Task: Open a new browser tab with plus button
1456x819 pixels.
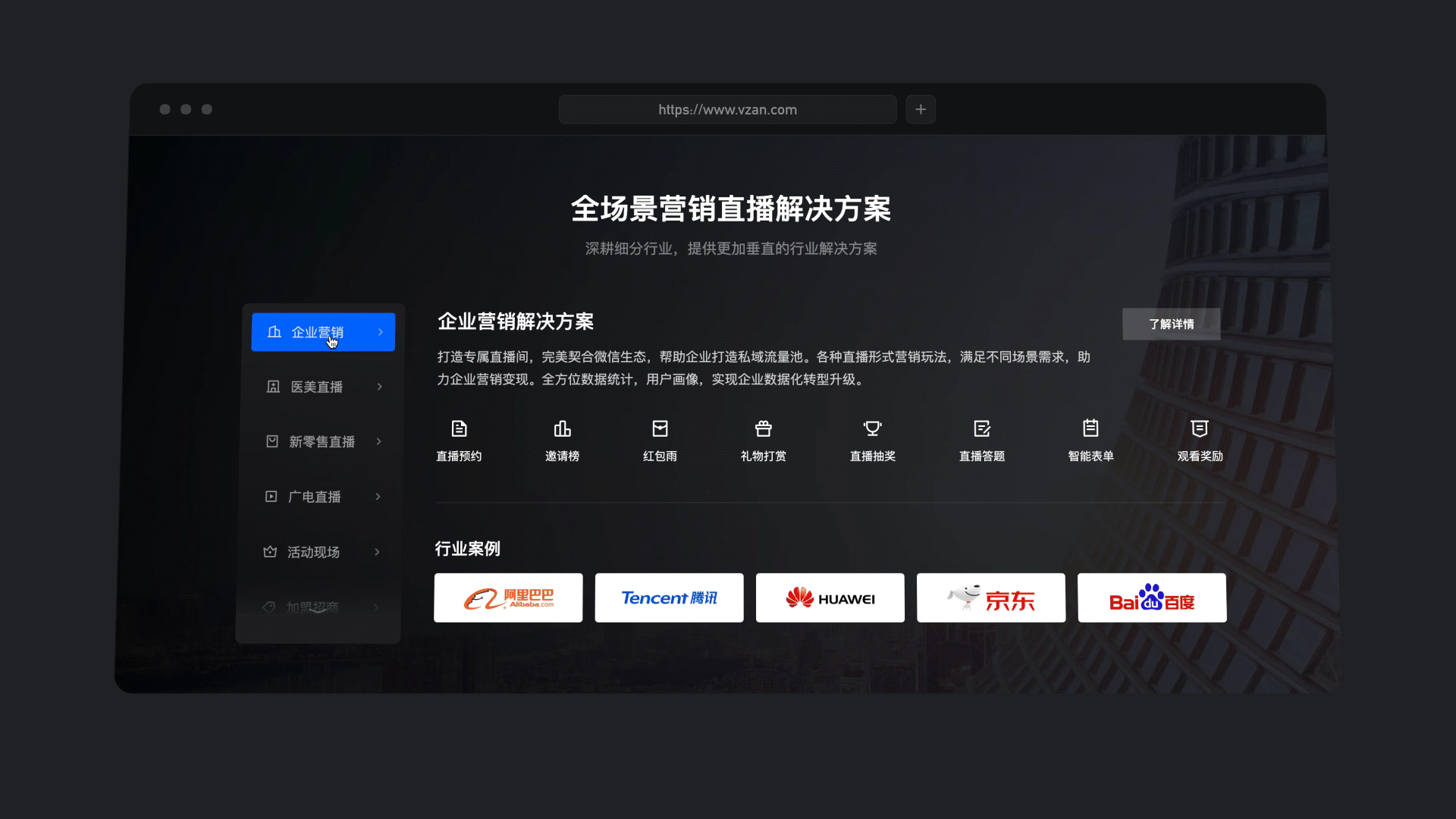Action: coord(920,109)
